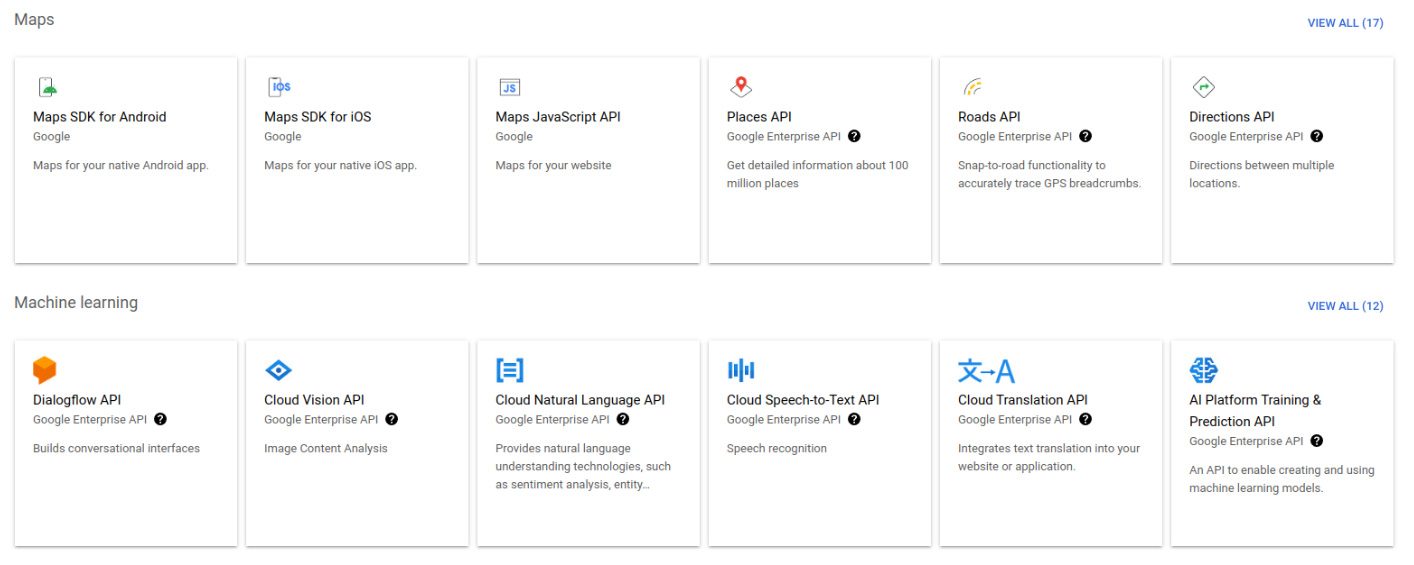Click the help icon under Roads API
This screenshot has width=1414, height=565.
tap(1085, 137)
